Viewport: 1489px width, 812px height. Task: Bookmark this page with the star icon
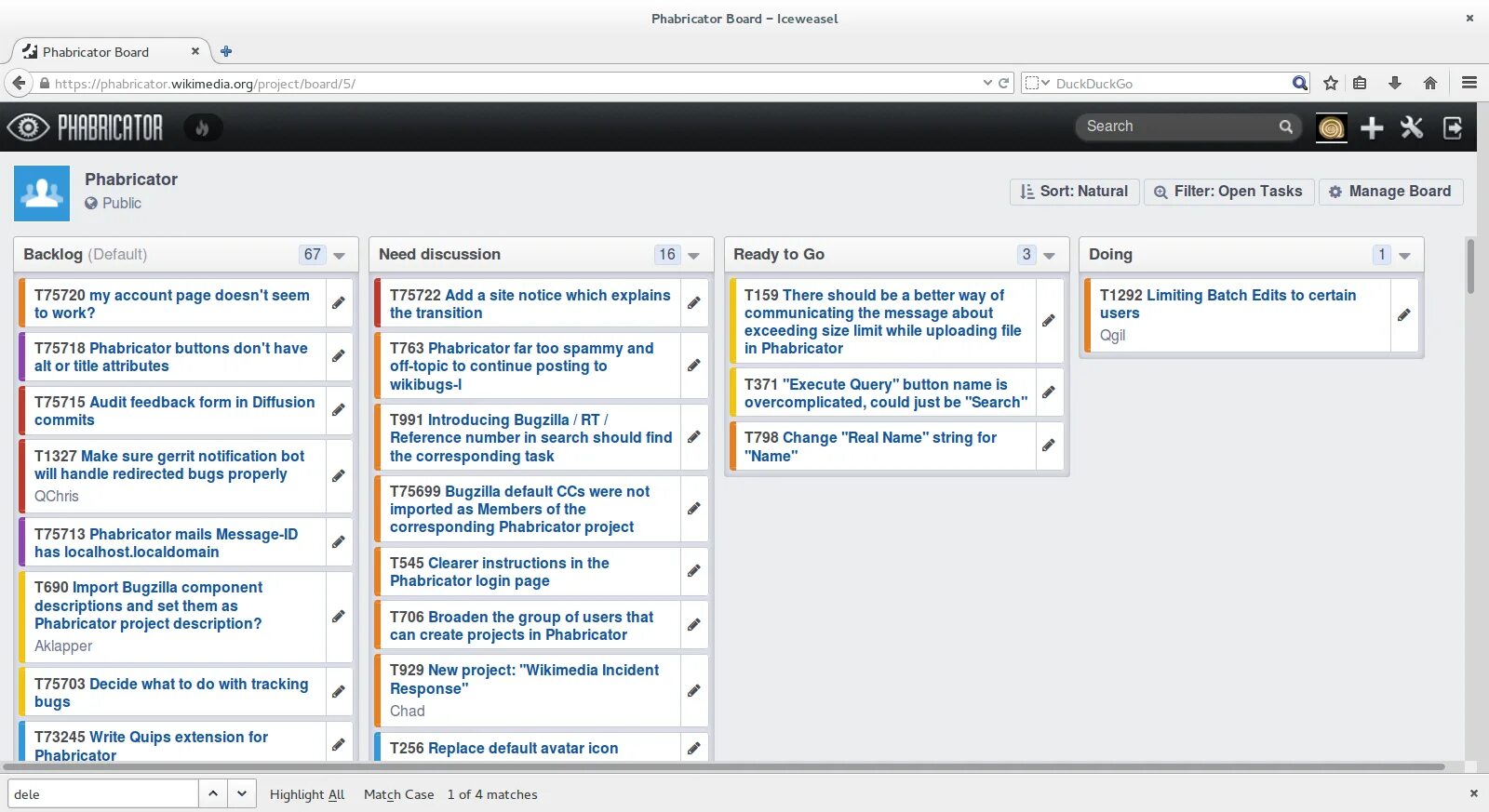(x=1331, y=83)
